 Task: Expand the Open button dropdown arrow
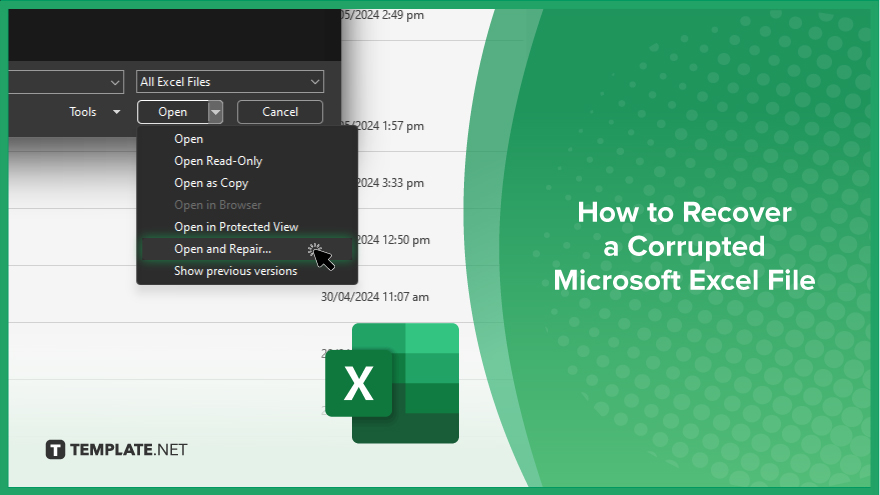pyautogui.click(x=216, y=112)
